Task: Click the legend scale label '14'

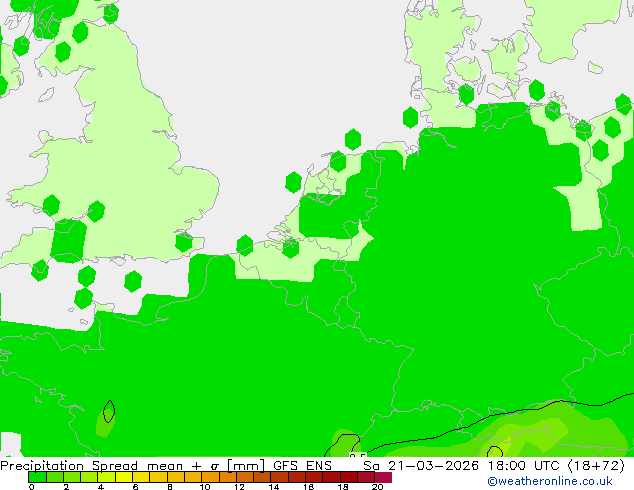Action: 274,487
